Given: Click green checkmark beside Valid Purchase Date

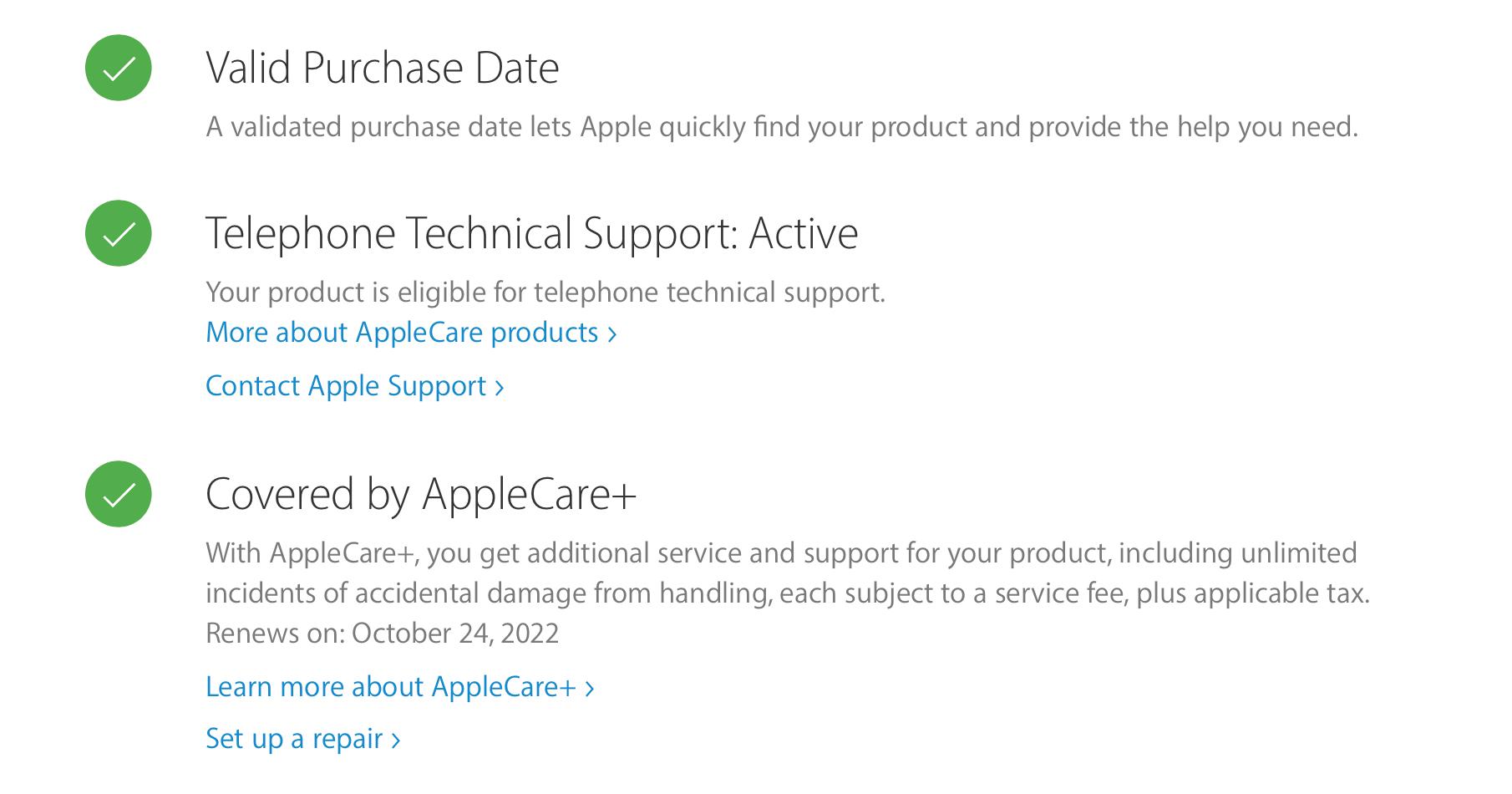Looking at the screenshot, I should [x=118, y=68].
